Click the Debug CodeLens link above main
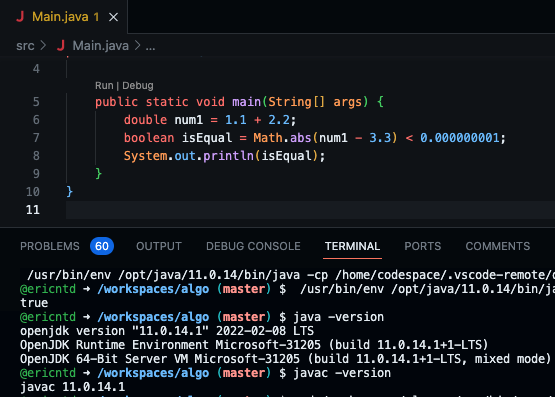This screenshot has height=397, width=555. coord(138,86)
